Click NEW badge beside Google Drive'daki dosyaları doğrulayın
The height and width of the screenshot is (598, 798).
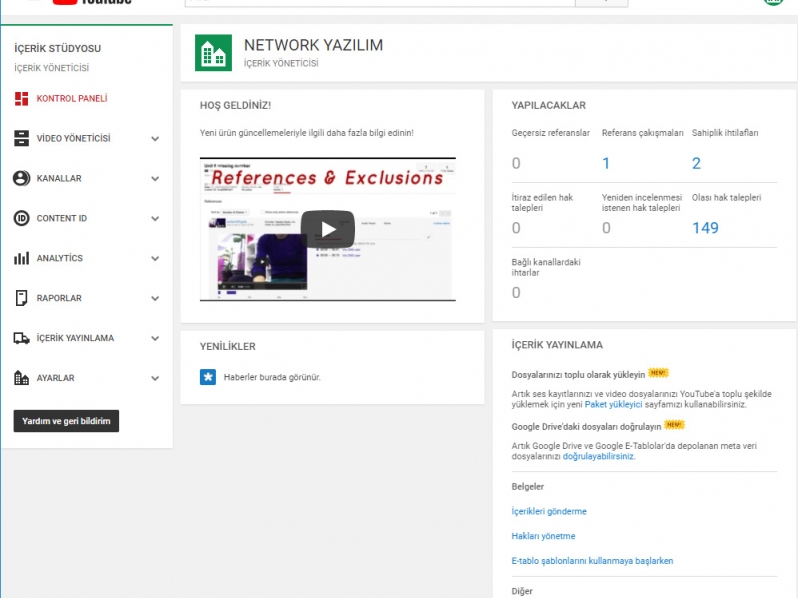pyautogui.click(x=674, y=424)
